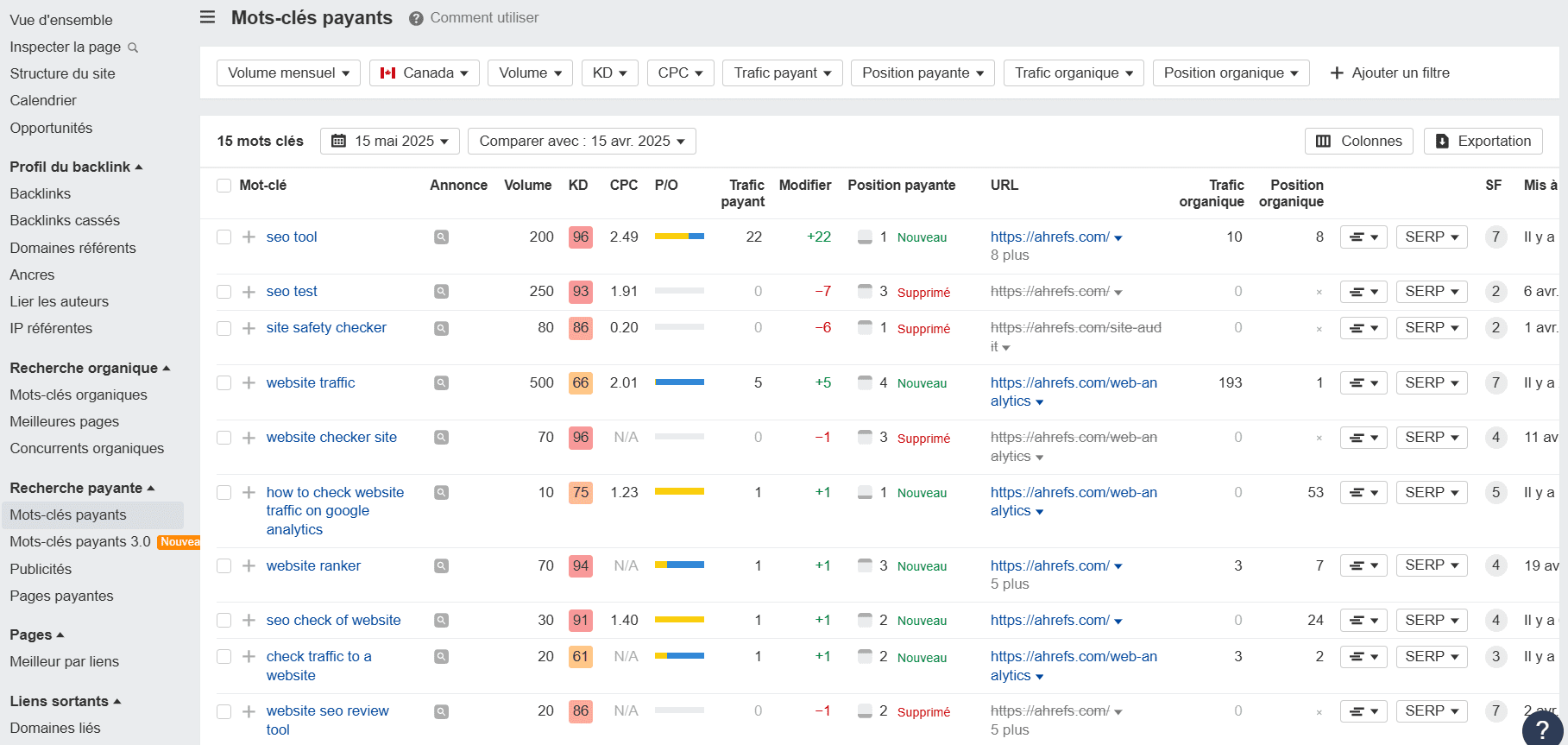The width and height of the screenshot is (1568, 745).
Task: Open the CPC filter dropdown
Action: click(680, 73)
